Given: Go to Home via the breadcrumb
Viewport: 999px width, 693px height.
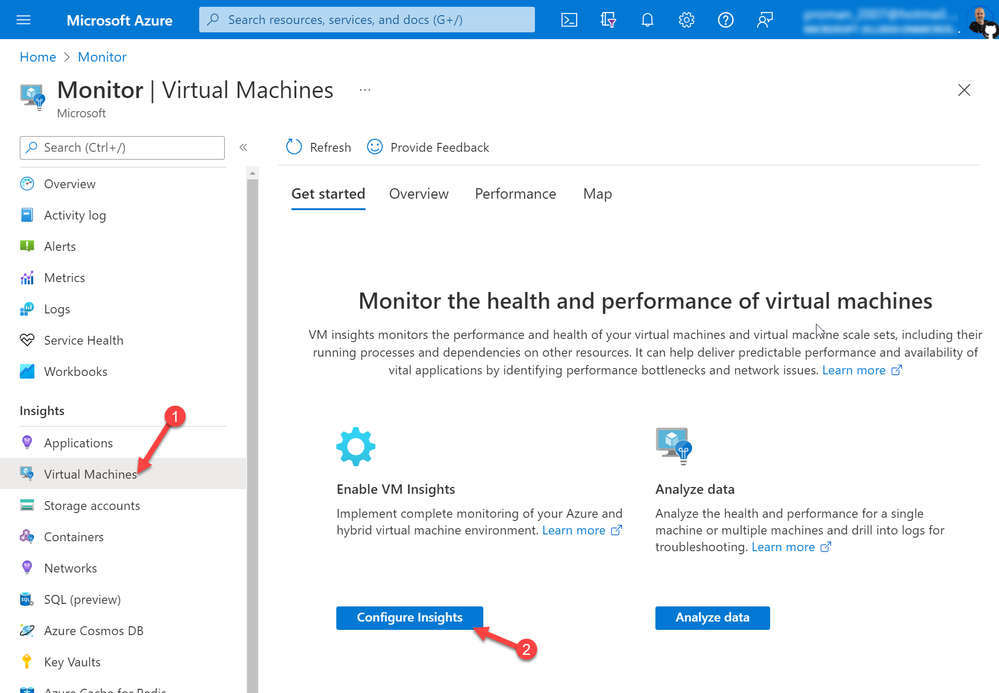Looking at the screenshot, I should (38, 57).
